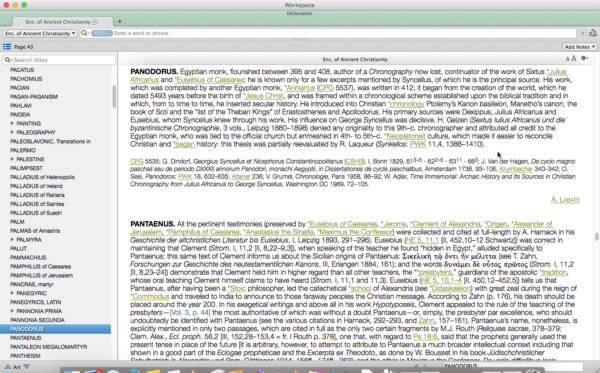Open the search magnifier options menu
This screenshot has height=373, width=600.
pyautogui.click(x=85, y=33)
